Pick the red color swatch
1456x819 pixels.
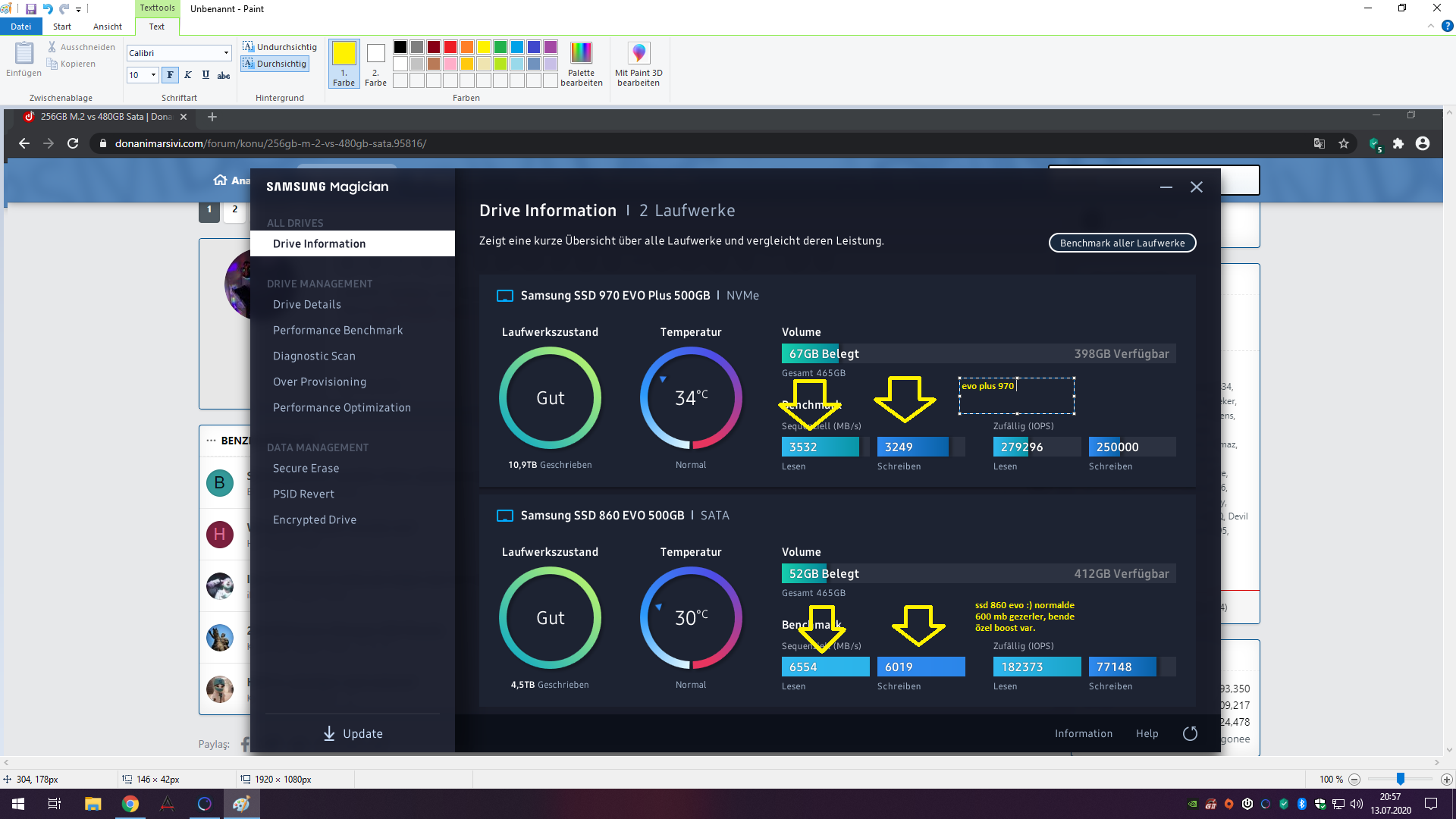(450, 47)
